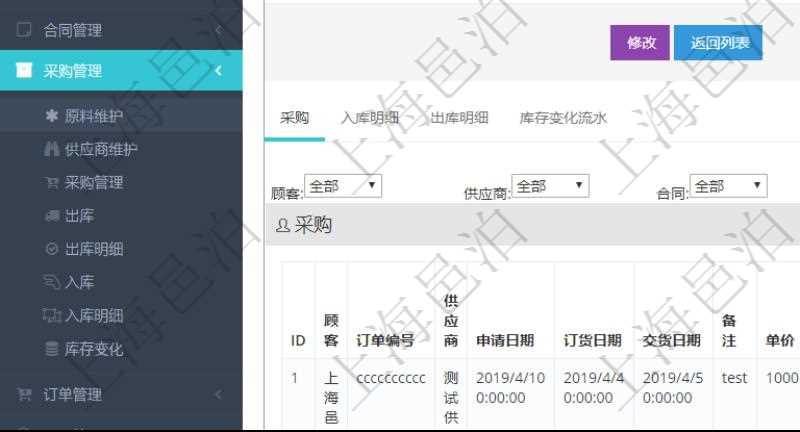Click the user icon in the 采购 panel header
Screen dimensions: 800x432
282,225
